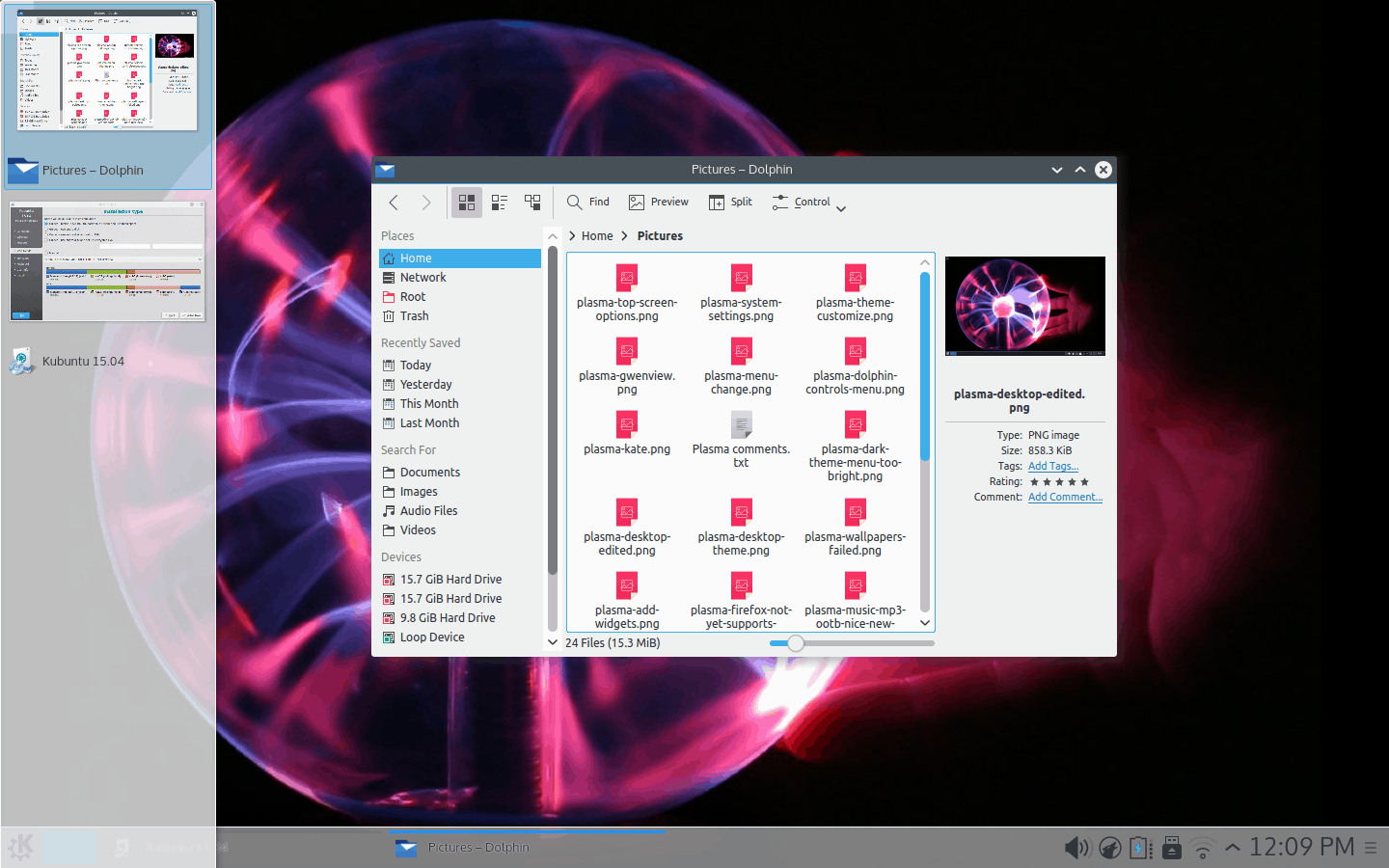The image size is (1389, 868).
Task: Click the plasma ball preview thumbnail
Action: click(x=1025, y=307)
